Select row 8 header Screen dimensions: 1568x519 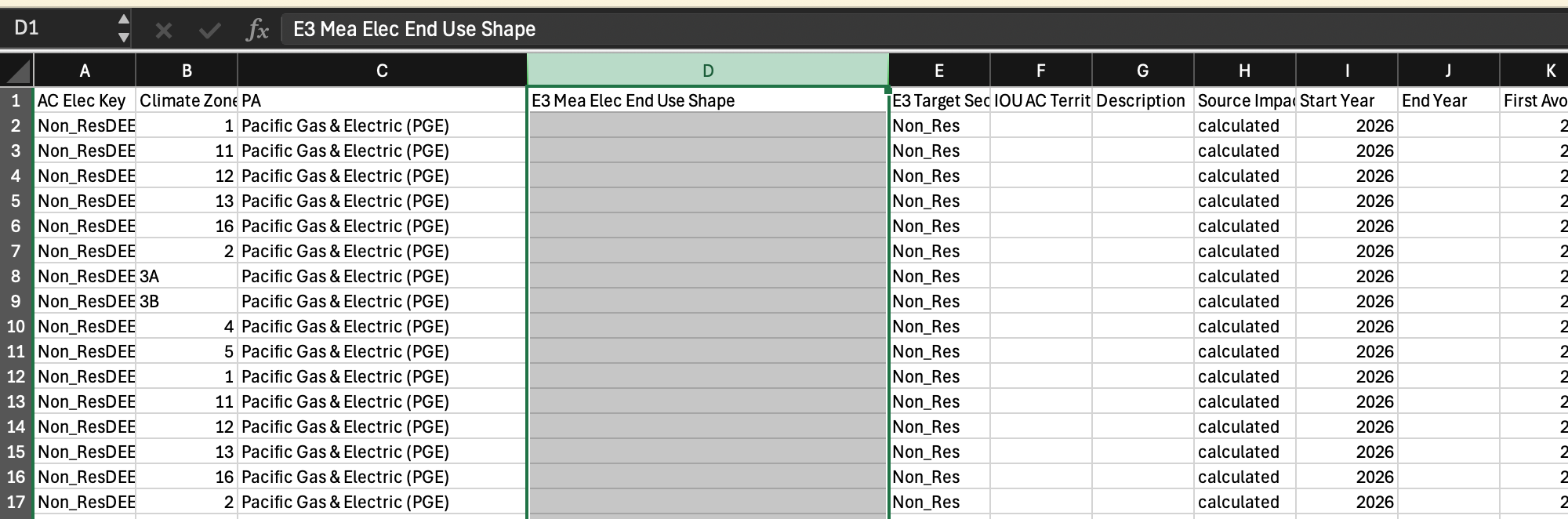coord(16,276)
